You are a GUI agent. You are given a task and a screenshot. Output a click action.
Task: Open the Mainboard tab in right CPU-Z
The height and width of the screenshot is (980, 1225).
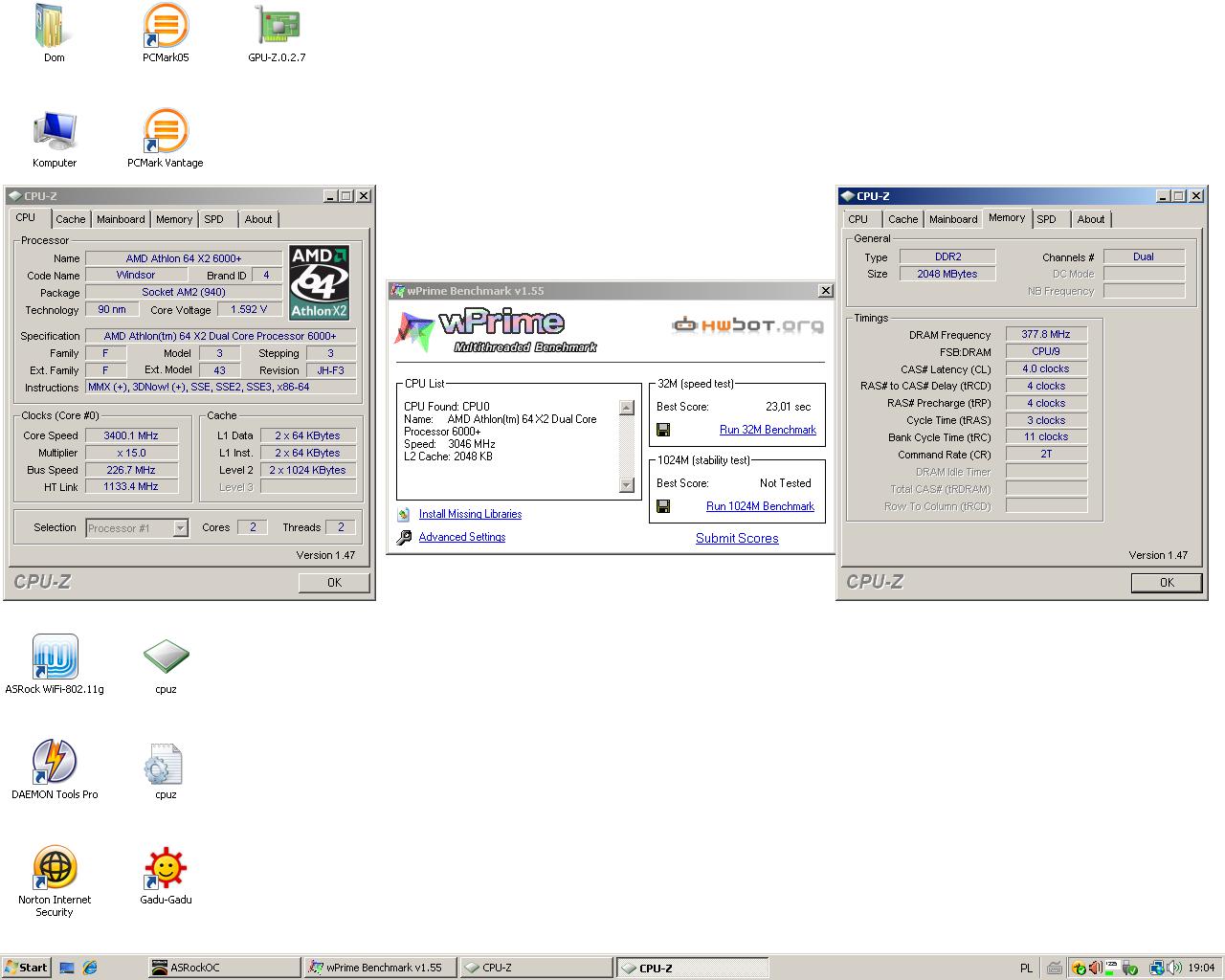pos(953,219)
